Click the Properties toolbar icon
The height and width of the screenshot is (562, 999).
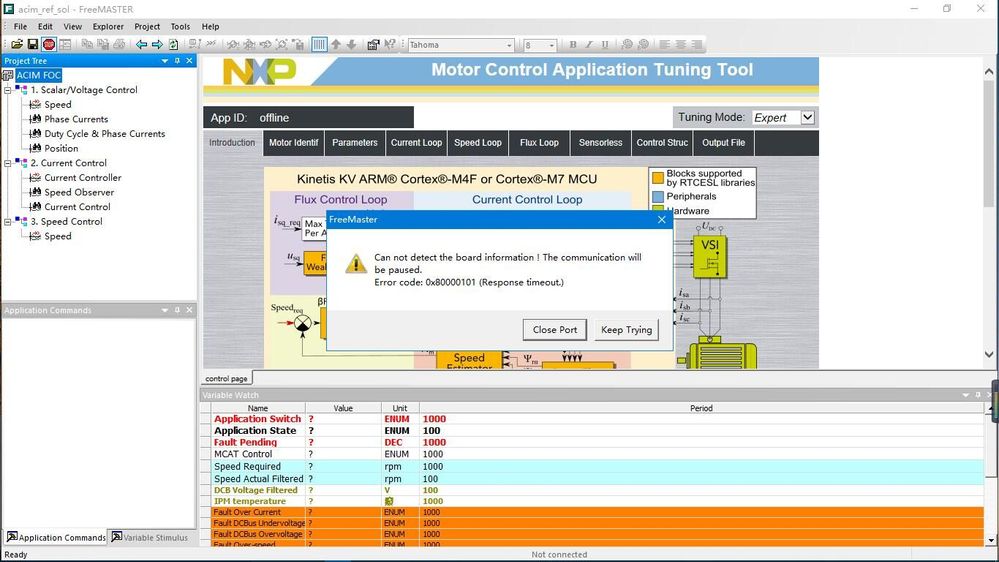pos(373,45)
